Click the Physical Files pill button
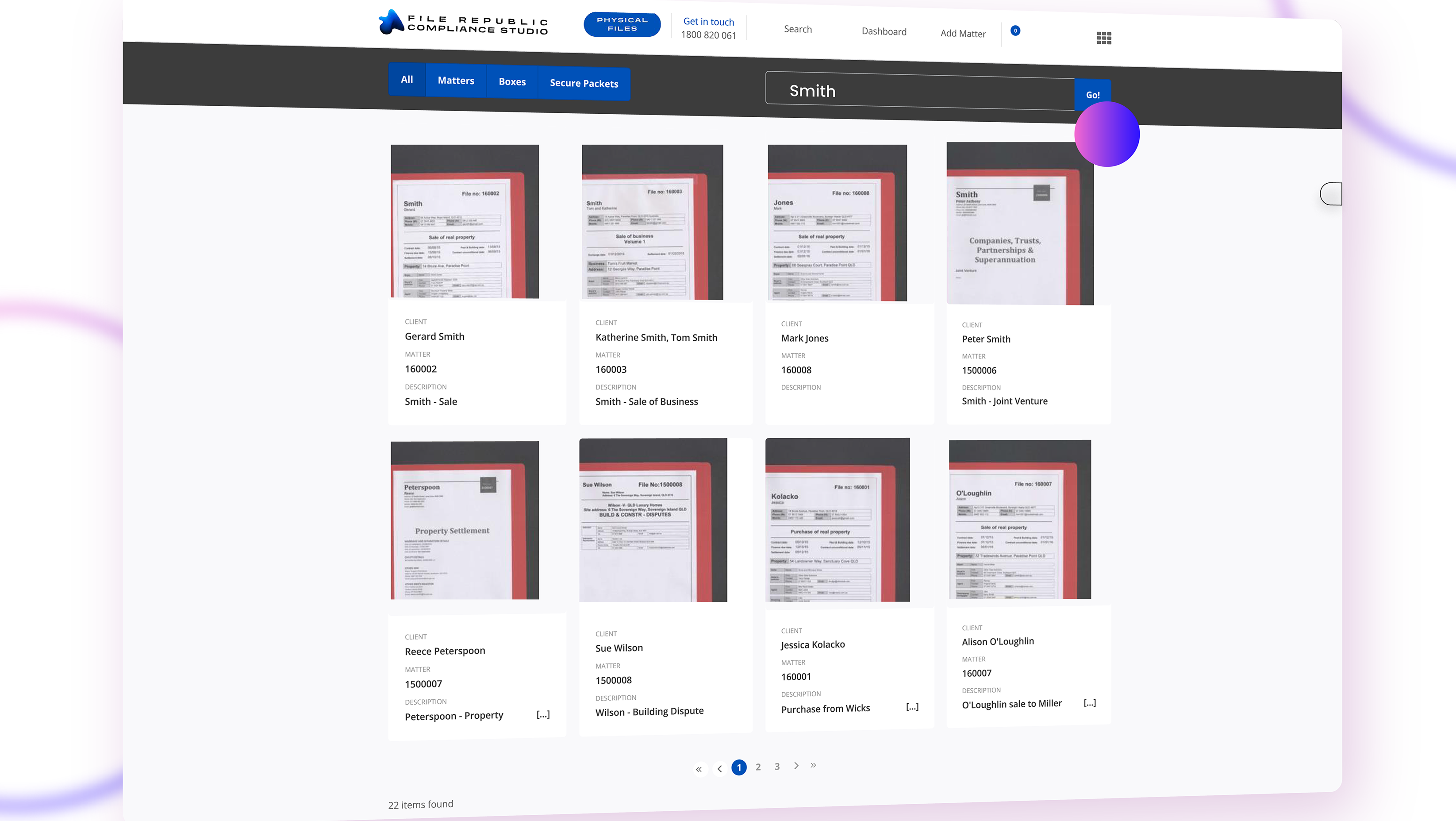Image resolution: width=1456 pixels, height=821 pixels. point(622,24)
